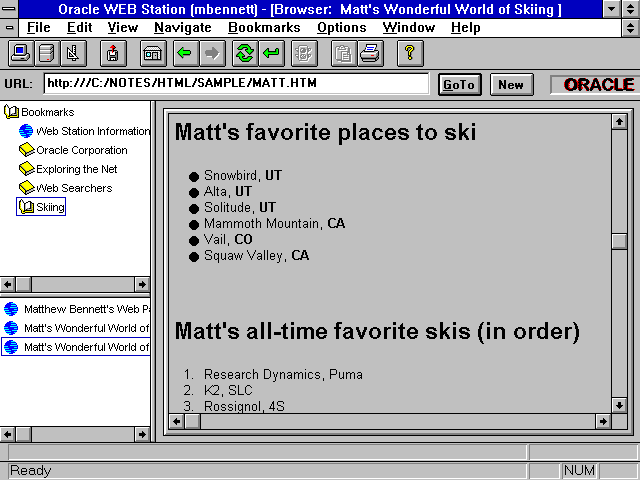Expand the Exploring the Net bookmark folder
This screenshot has width=640, height=480.
tap(27, 169)
